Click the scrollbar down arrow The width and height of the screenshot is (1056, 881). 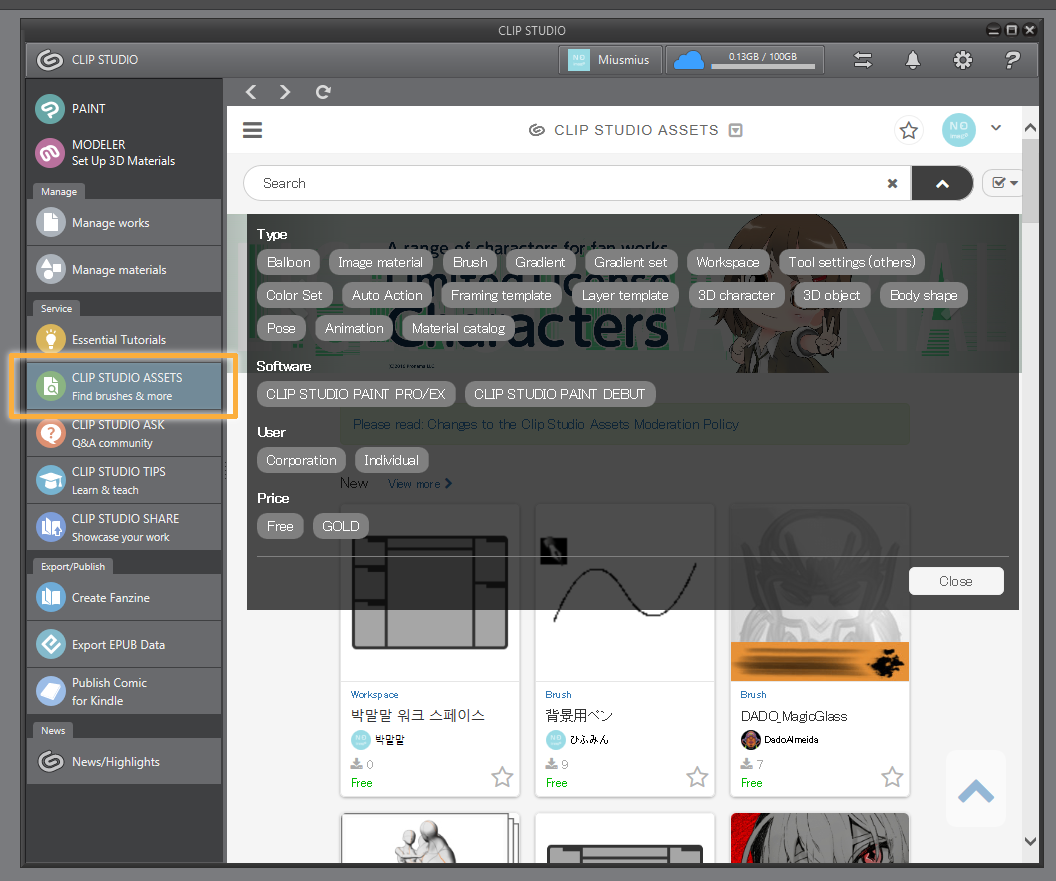(x=1030, y=841)
